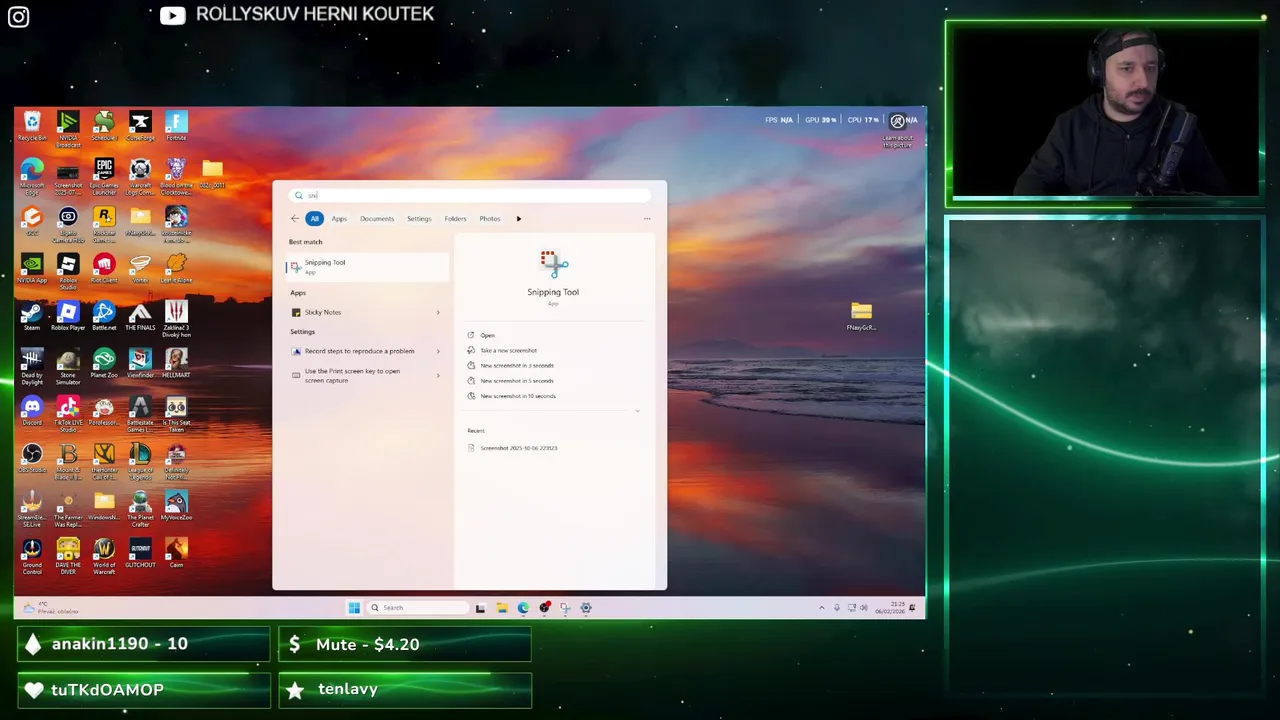Image resolution: width=1280 pixels, height=720 pixels.
Task: Open CurseForge desktop shortcut
Action: [140, 126]
